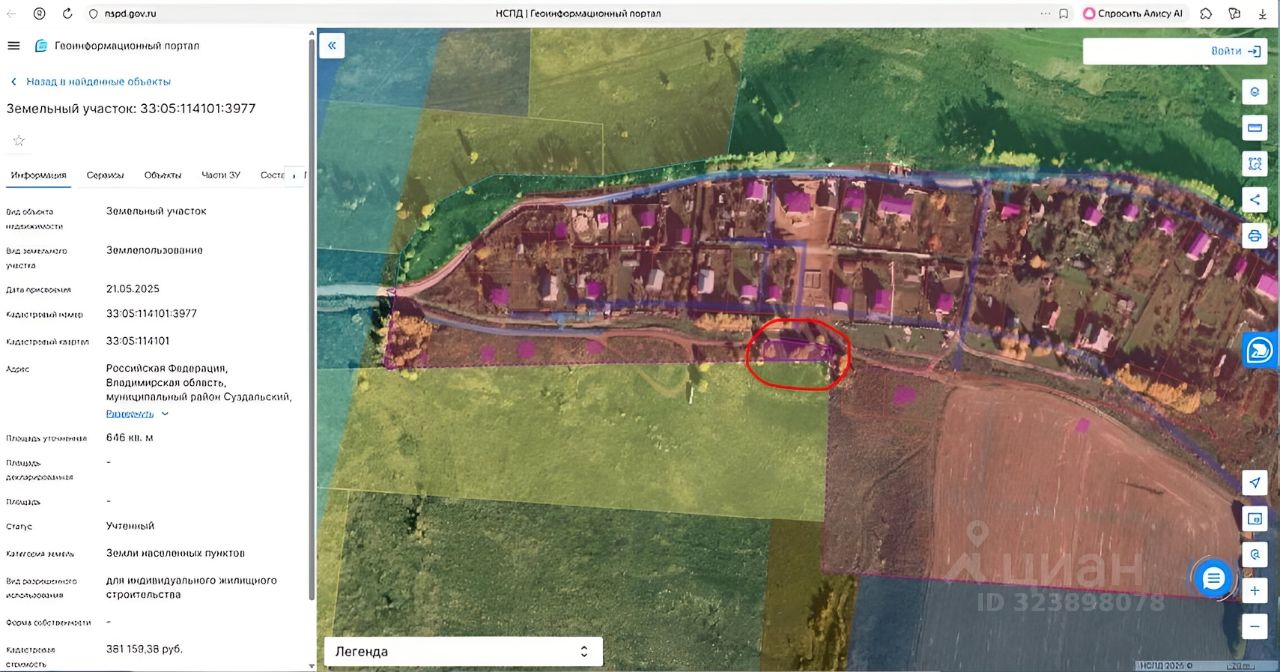
Task: Open the blue chat support bubble
Action: pyautogui.click(x=1214, y=577)
